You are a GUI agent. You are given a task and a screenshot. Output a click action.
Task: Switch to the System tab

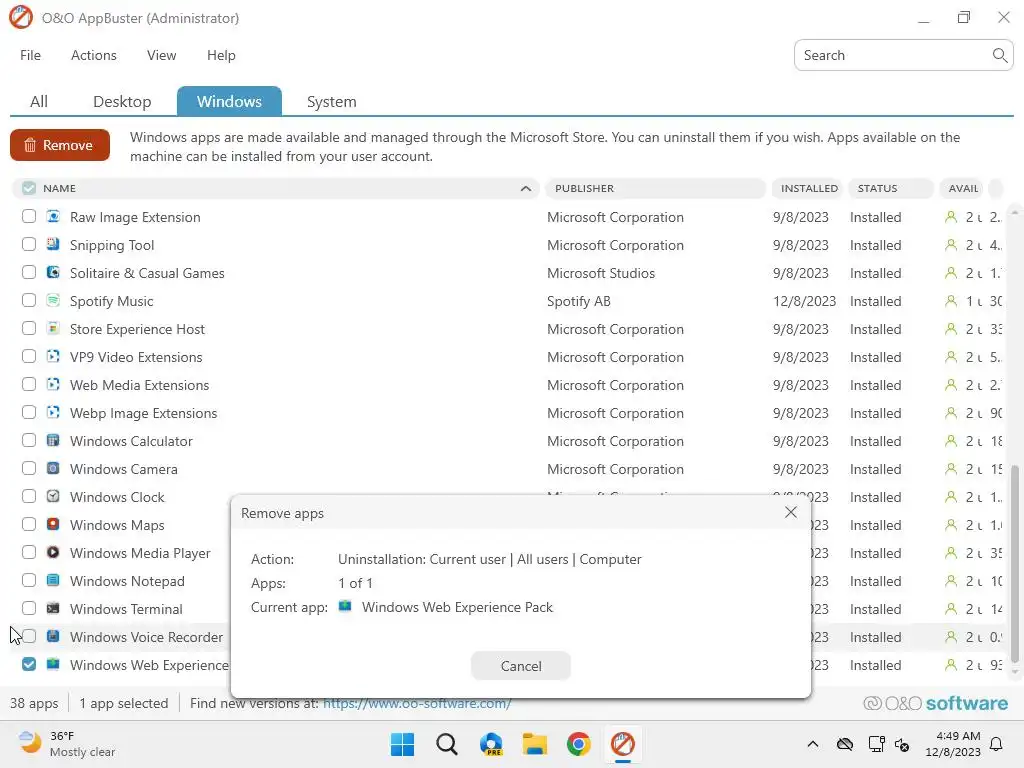click(332, 101)
